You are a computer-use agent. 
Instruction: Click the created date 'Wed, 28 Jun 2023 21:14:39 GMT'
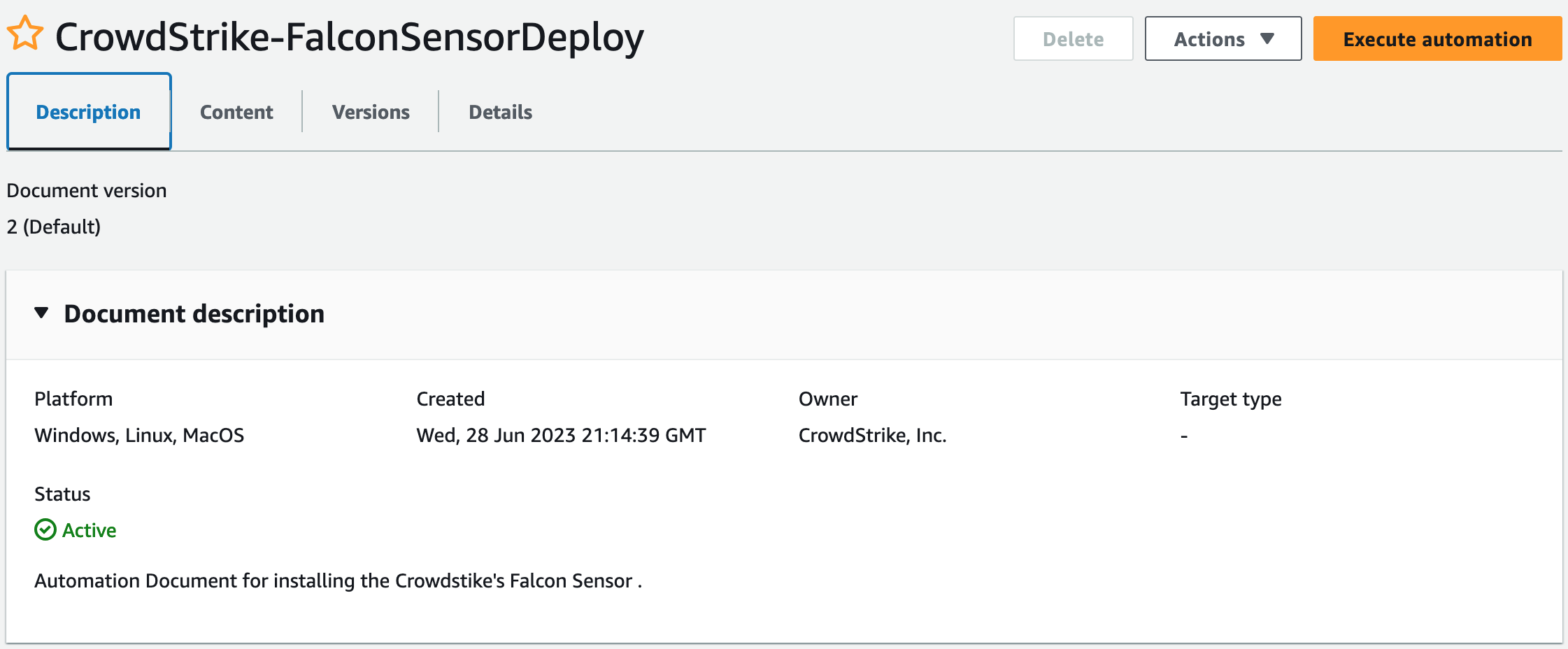point(561,435)
